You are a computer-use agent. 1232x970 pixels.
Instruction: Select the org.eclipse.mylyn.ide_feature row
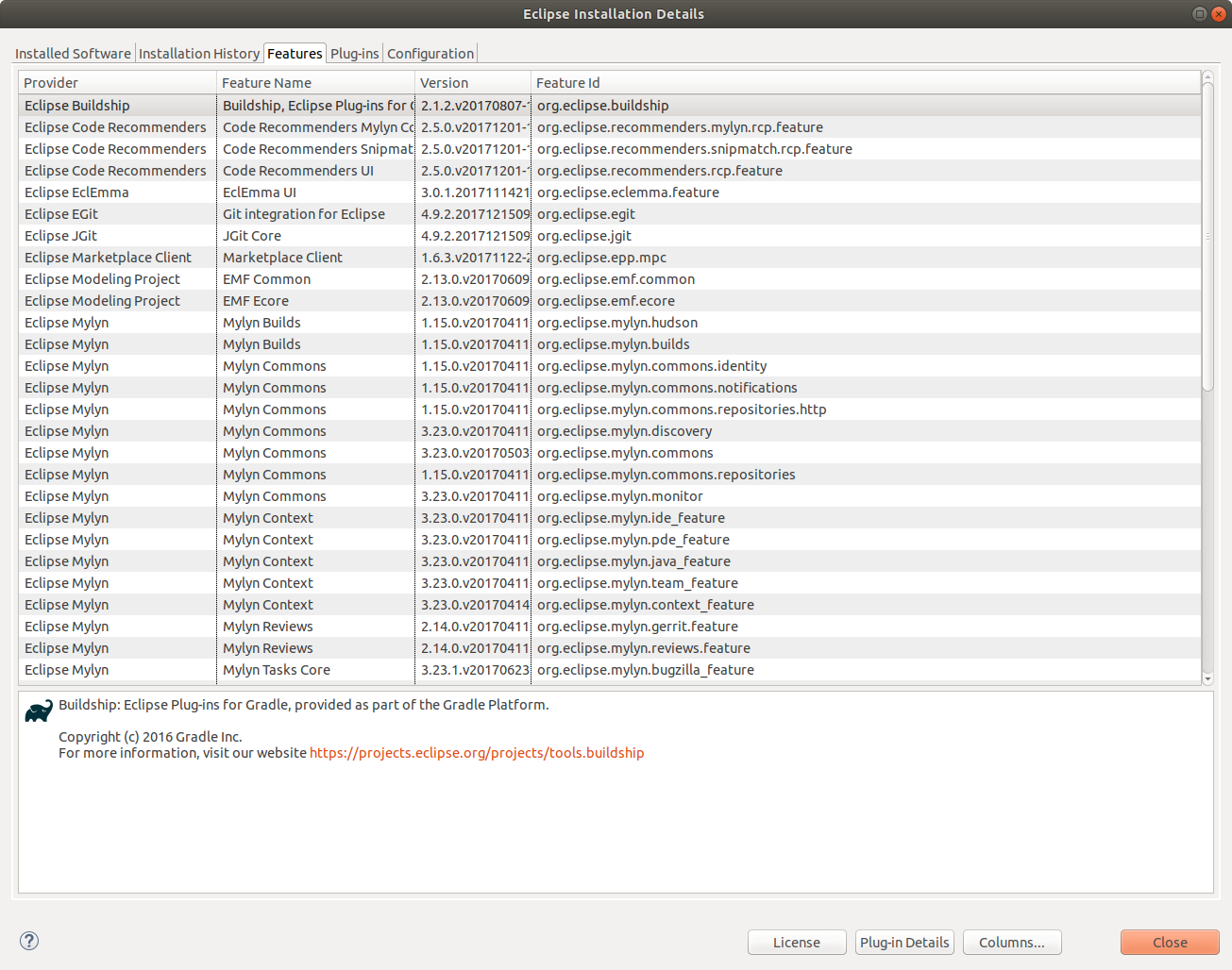click(610, 518)
